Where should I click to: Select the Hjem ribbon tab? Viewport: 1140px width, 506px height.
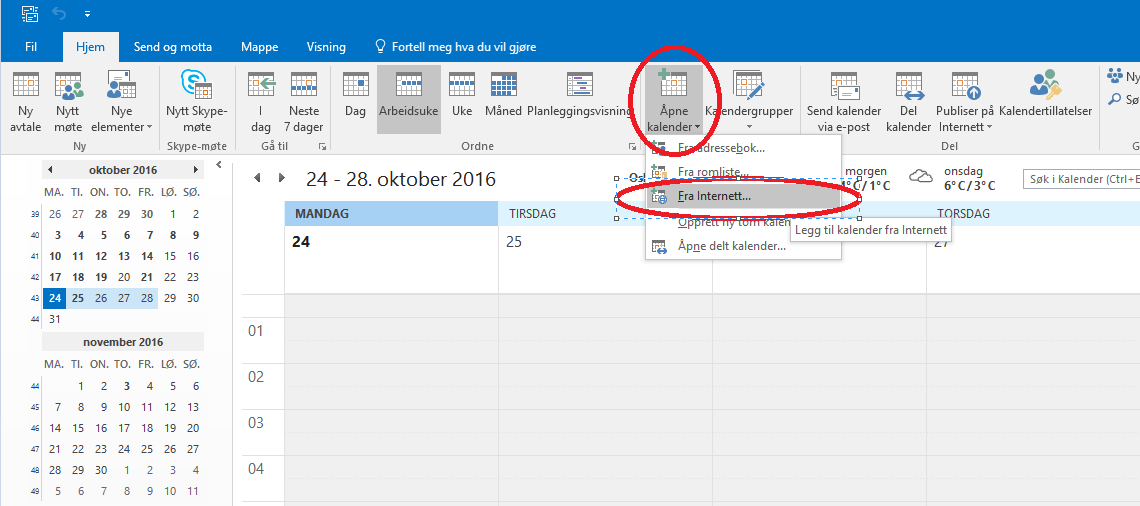[90, 47]
